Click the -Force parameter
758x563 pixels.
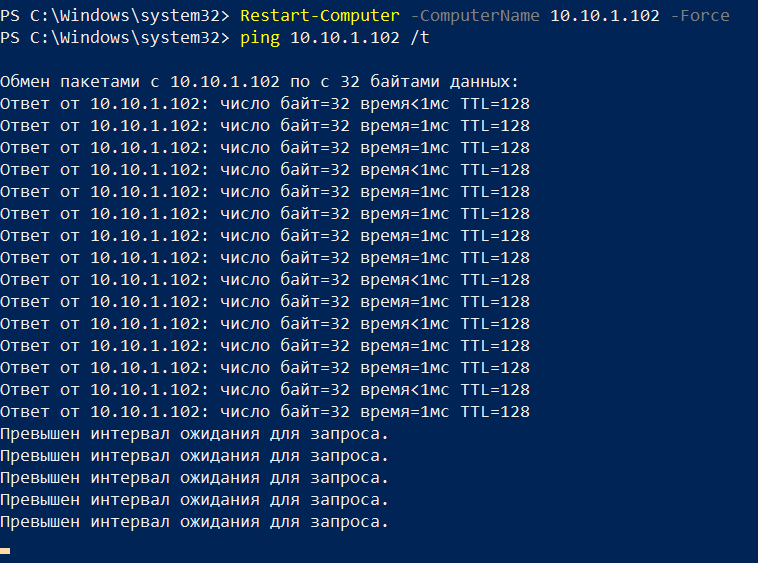click(x=700, y=16)
